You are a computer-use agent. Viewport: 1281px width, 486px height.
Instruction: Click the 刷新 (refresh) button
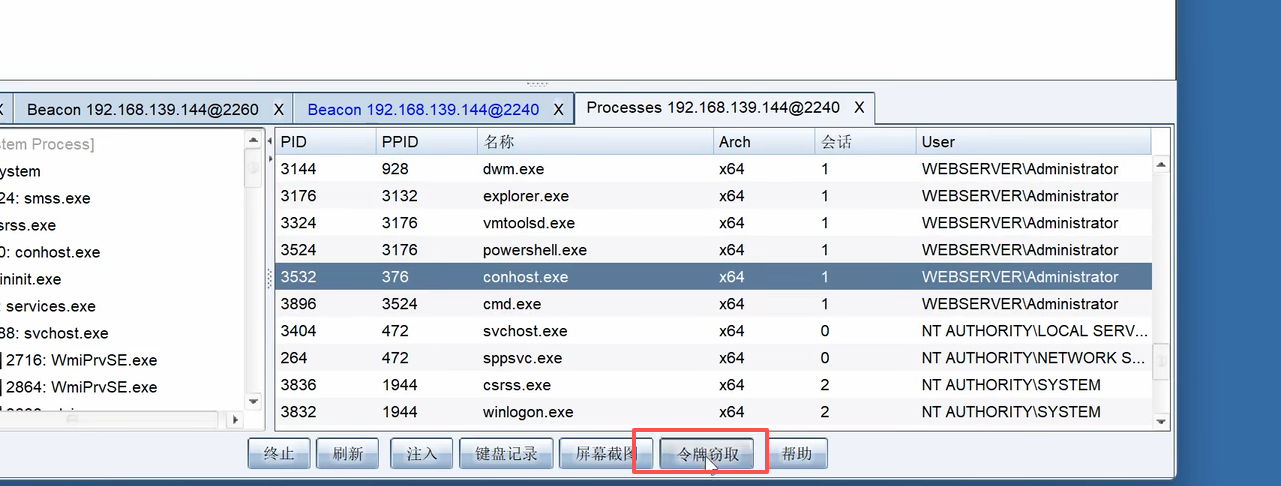coord(347,454)
